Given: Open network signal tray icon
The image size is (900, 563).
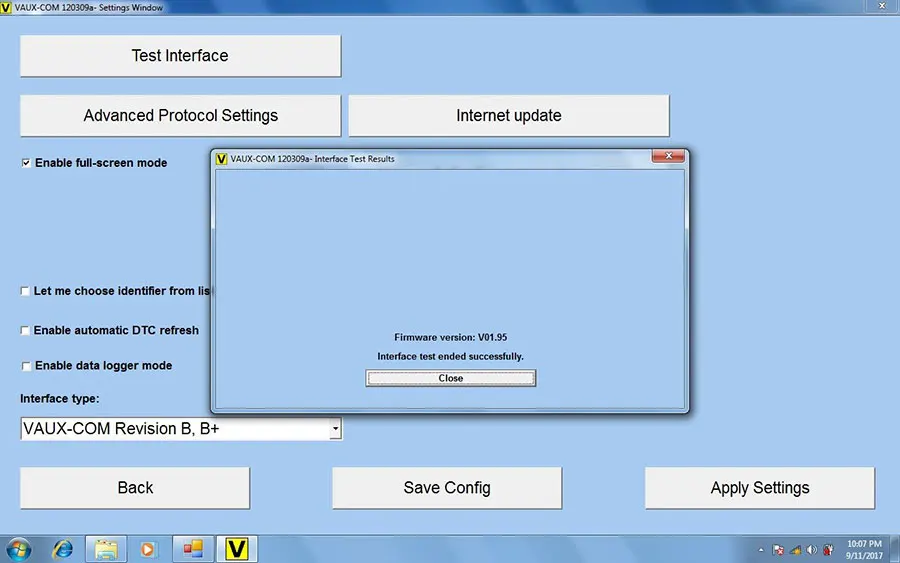Looking at the screenshot, I should coord(795,550).
